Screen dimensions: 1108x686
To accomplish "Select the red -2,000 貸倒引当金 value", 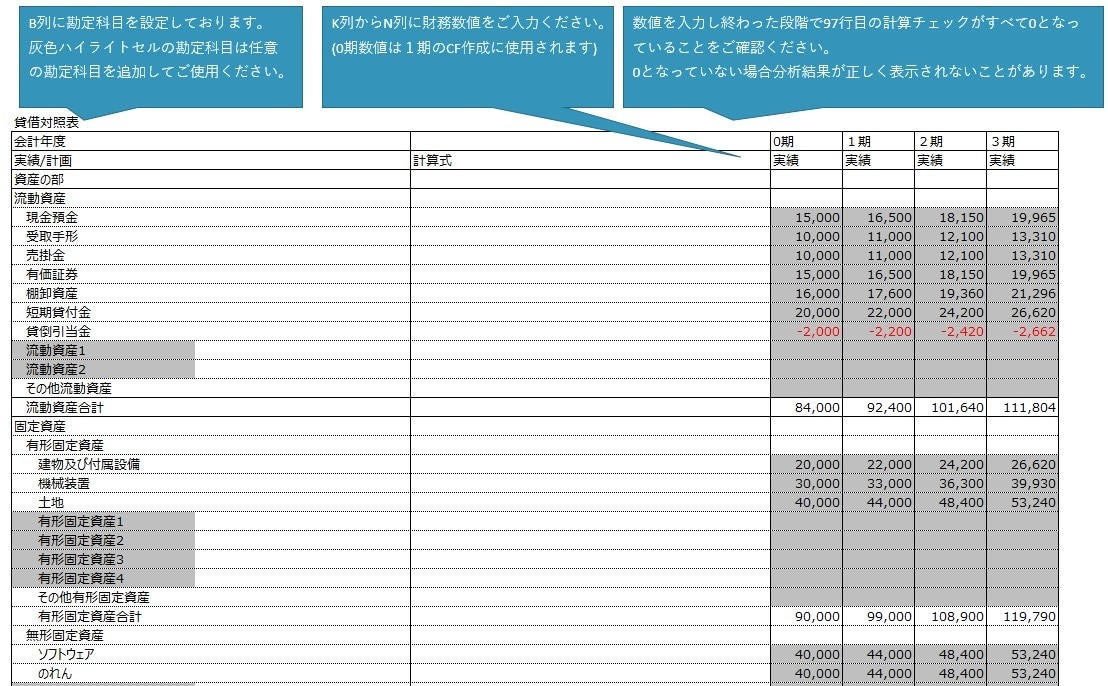I will click(x=806, y=332).
